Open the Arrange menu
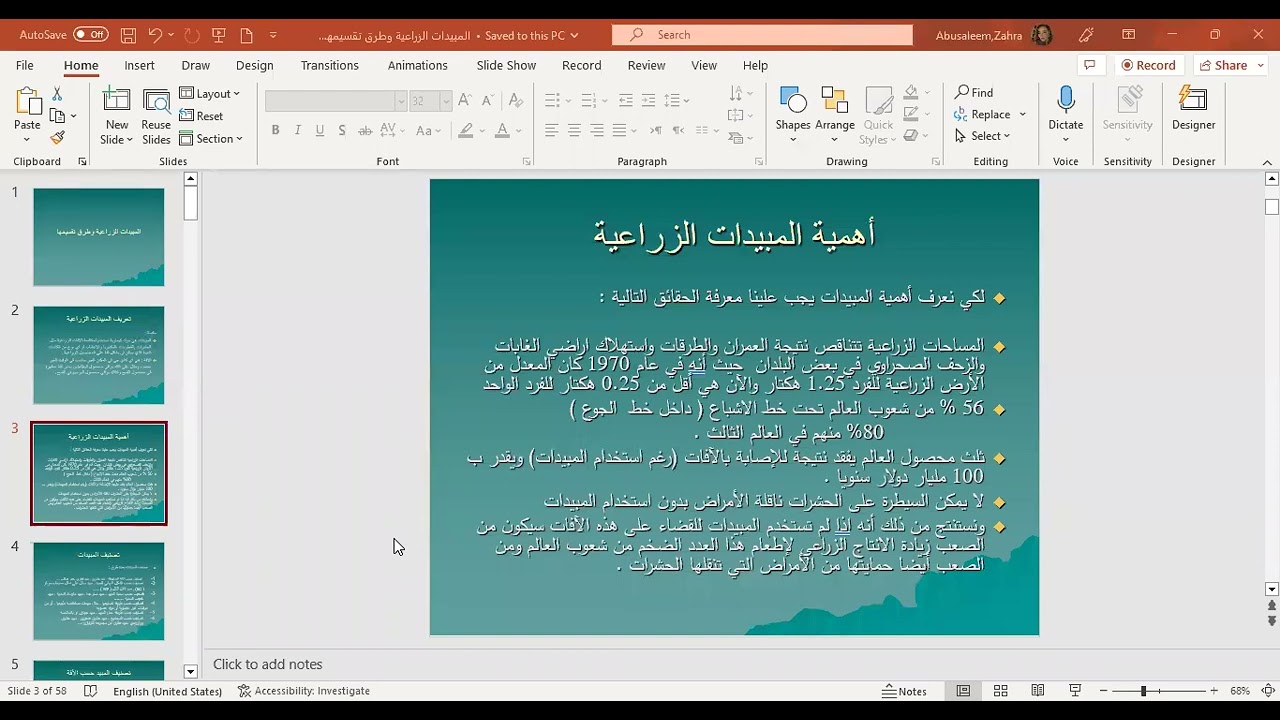This screenshot has height=720, width=1280. click(x=835, y=116)
